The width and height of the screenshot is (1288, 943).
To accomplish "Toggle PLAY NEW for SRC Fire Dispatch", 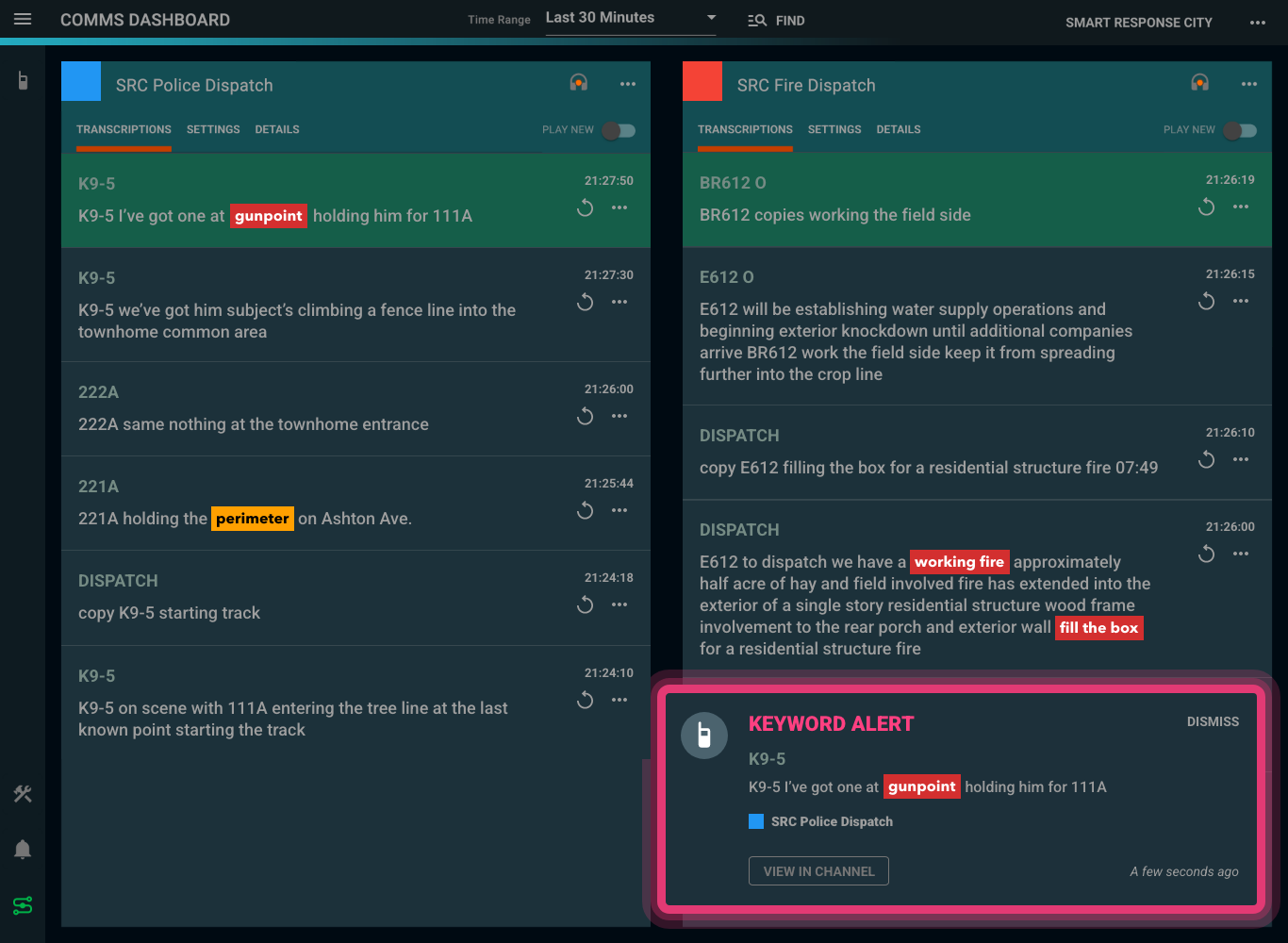I will pyautogui.click(x=1240, y=130).
